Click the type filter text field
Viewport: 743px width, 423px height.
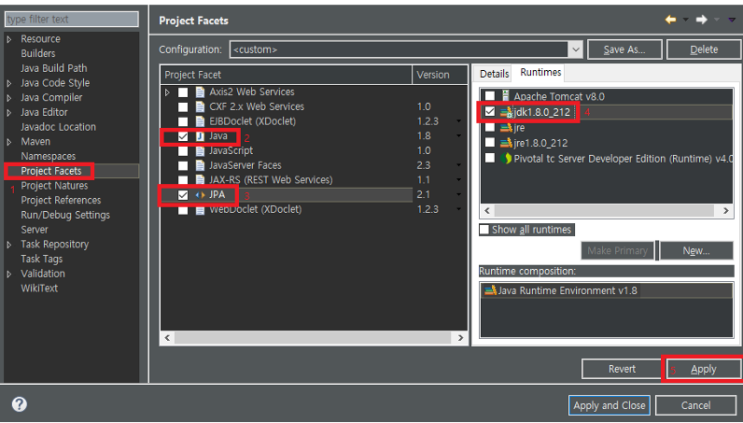pos(72,19)
